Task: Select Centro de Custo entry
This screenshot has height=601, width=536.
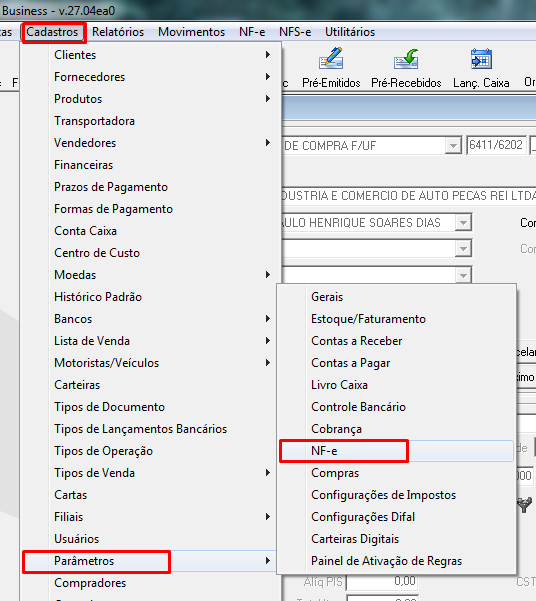Action: click(151, 253)
